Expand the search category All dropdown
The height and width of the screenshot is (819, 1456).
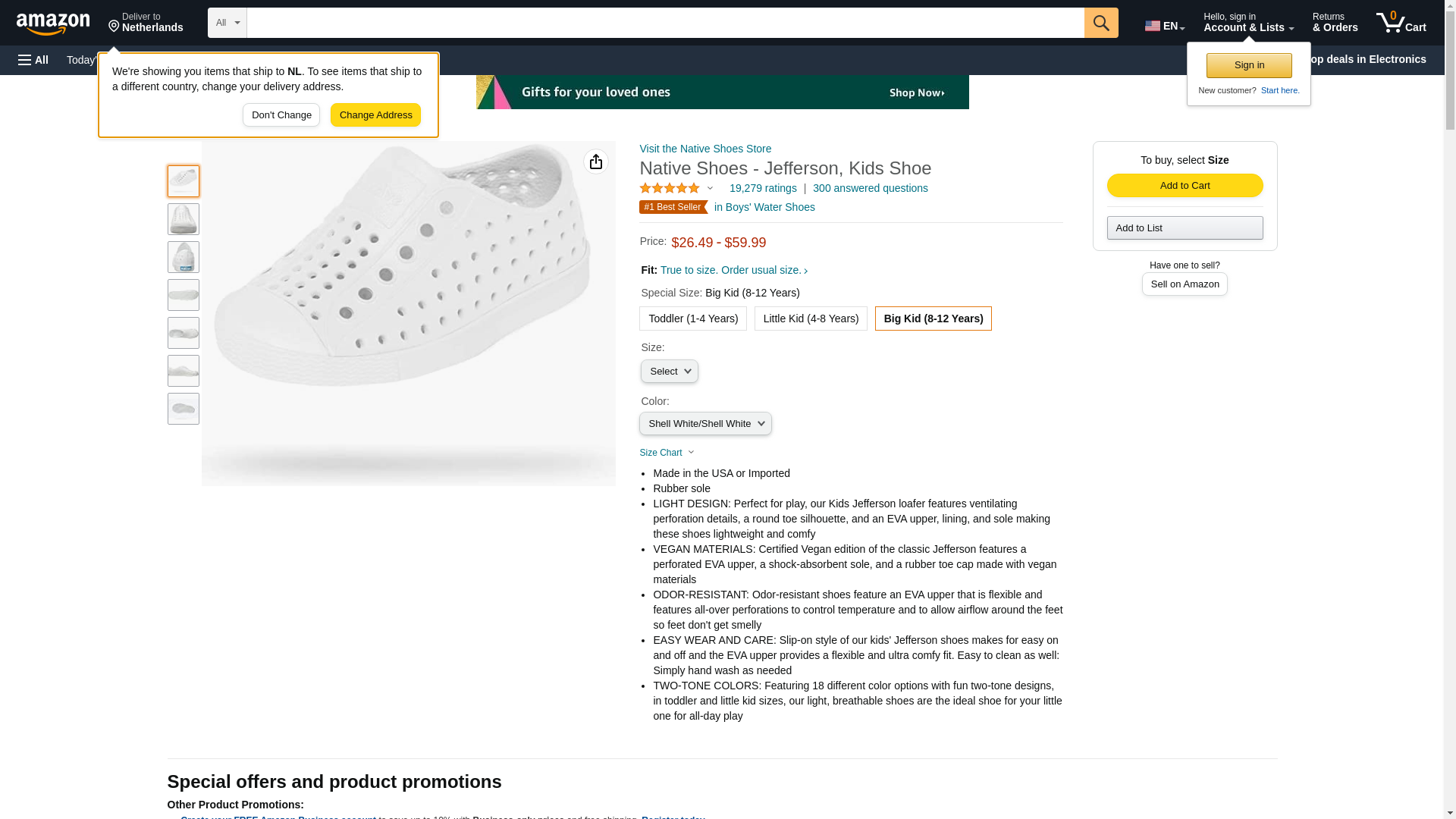[x=227, y=23]
